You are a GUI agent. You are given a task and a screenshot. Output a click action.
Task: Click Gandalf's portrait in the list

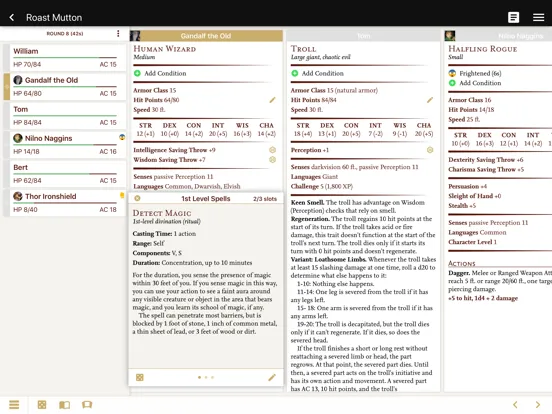pyautogui.click(x=18, y=80)
